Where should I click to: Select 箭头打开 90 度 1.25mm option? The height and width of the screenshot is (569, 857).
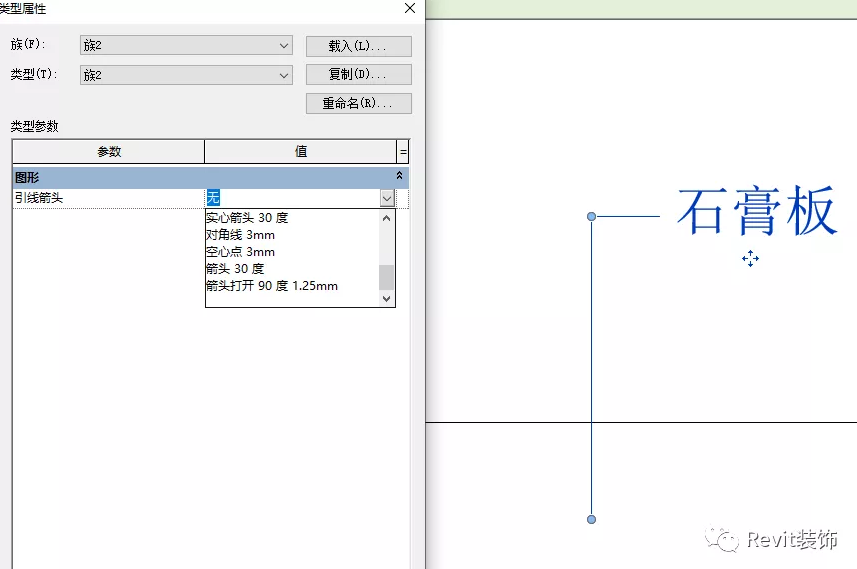[x=271, y=286]
